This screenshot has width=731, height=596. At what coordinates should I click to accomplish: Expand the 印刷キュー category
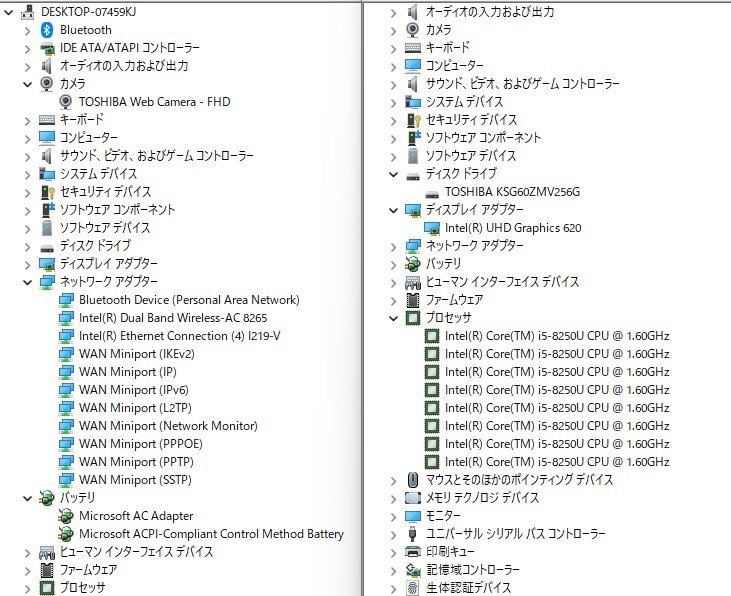click(x=393, y=552)
